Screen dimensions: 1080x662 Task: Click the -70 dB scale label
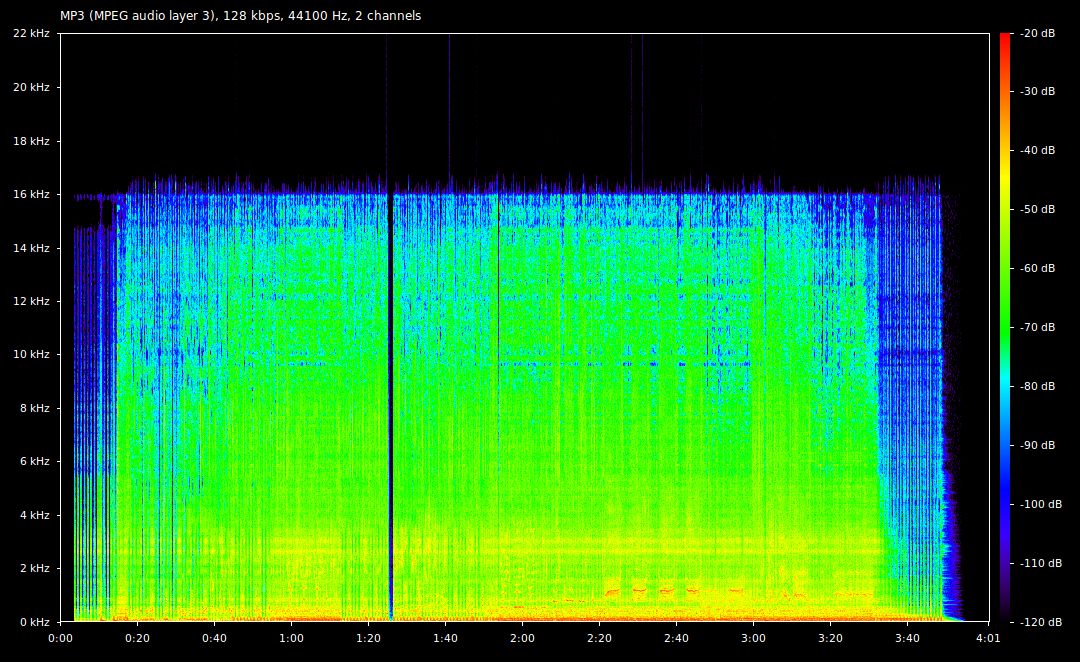(1037, 327)
